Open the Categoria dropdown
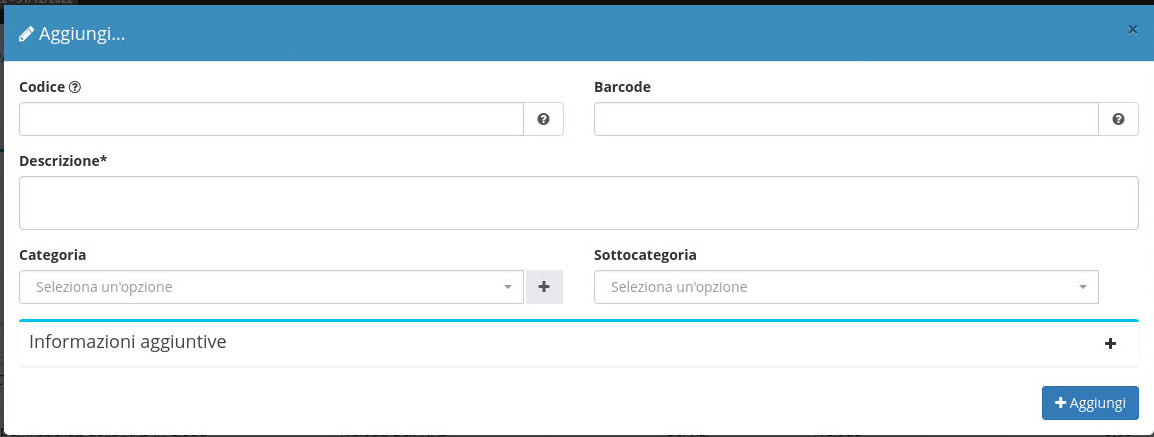The image size is (1154, 437). [271, 287]
